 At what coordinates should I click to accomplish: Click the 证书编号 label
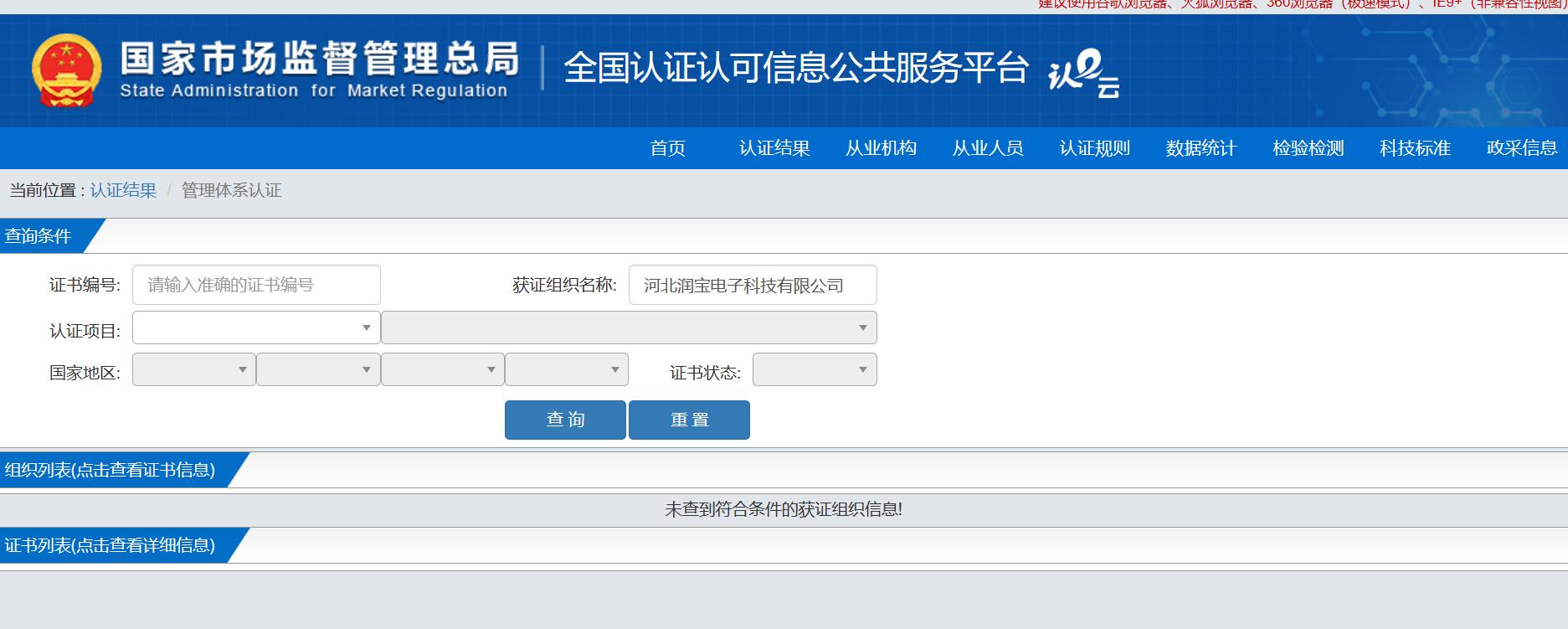point(85,286)
